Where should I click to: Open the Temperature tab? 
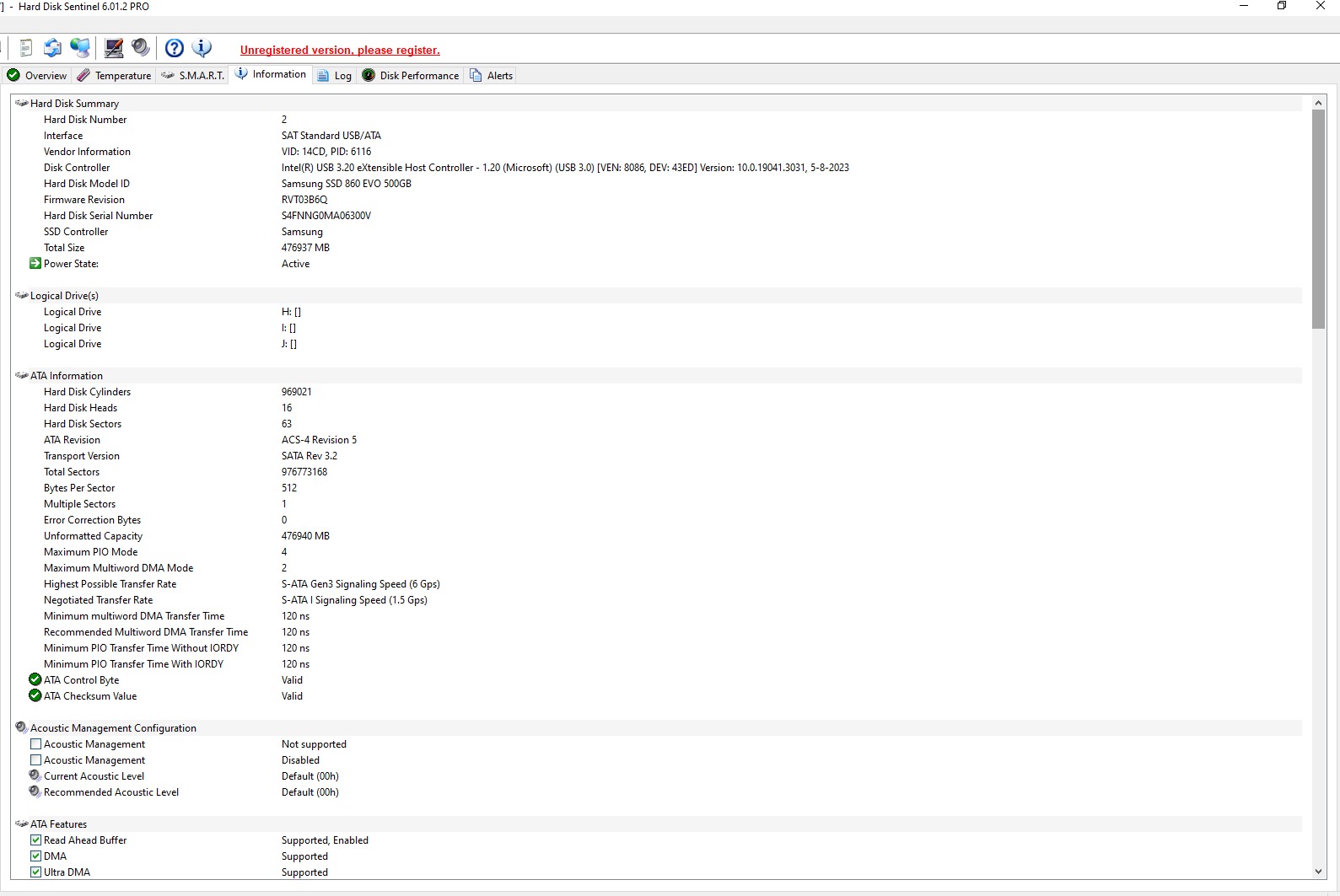(114, 75)
